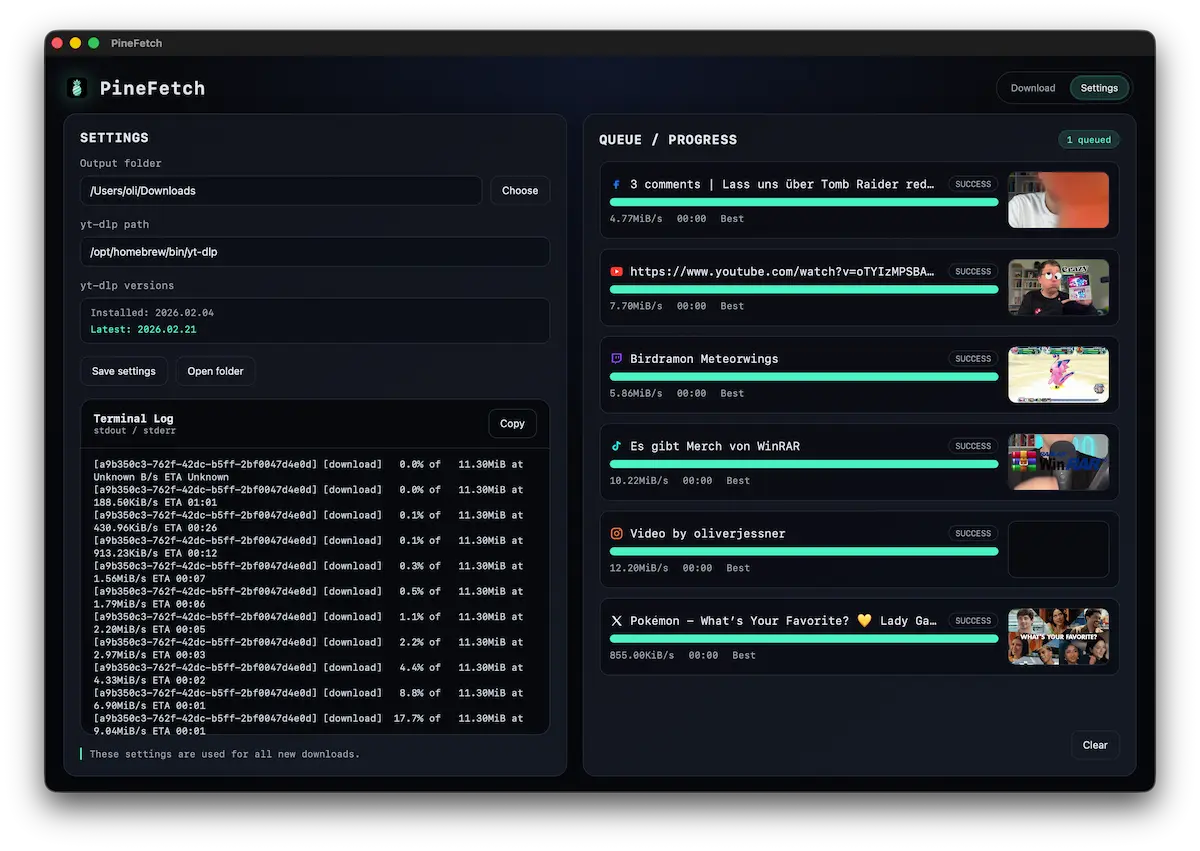Switch to the Download tab
The width and height of the screenshot is (1200, 851).
[1032, 87]
